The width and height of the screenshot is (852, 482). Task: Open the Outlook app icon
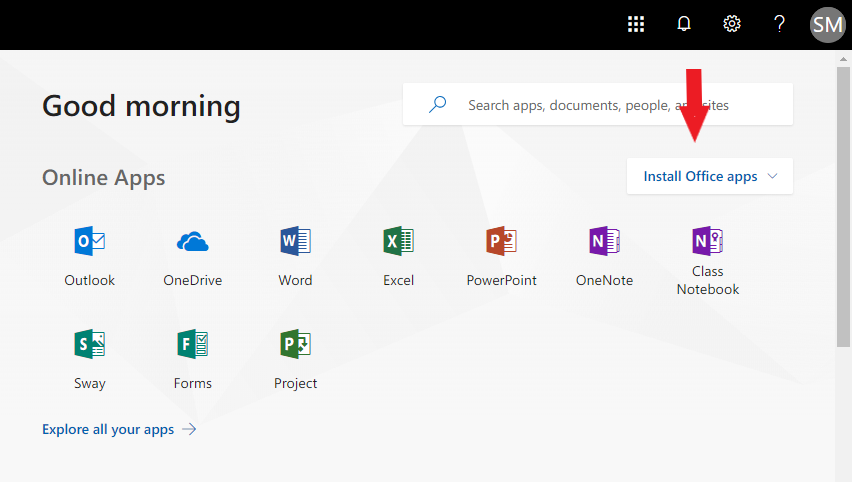coord(90,242)
